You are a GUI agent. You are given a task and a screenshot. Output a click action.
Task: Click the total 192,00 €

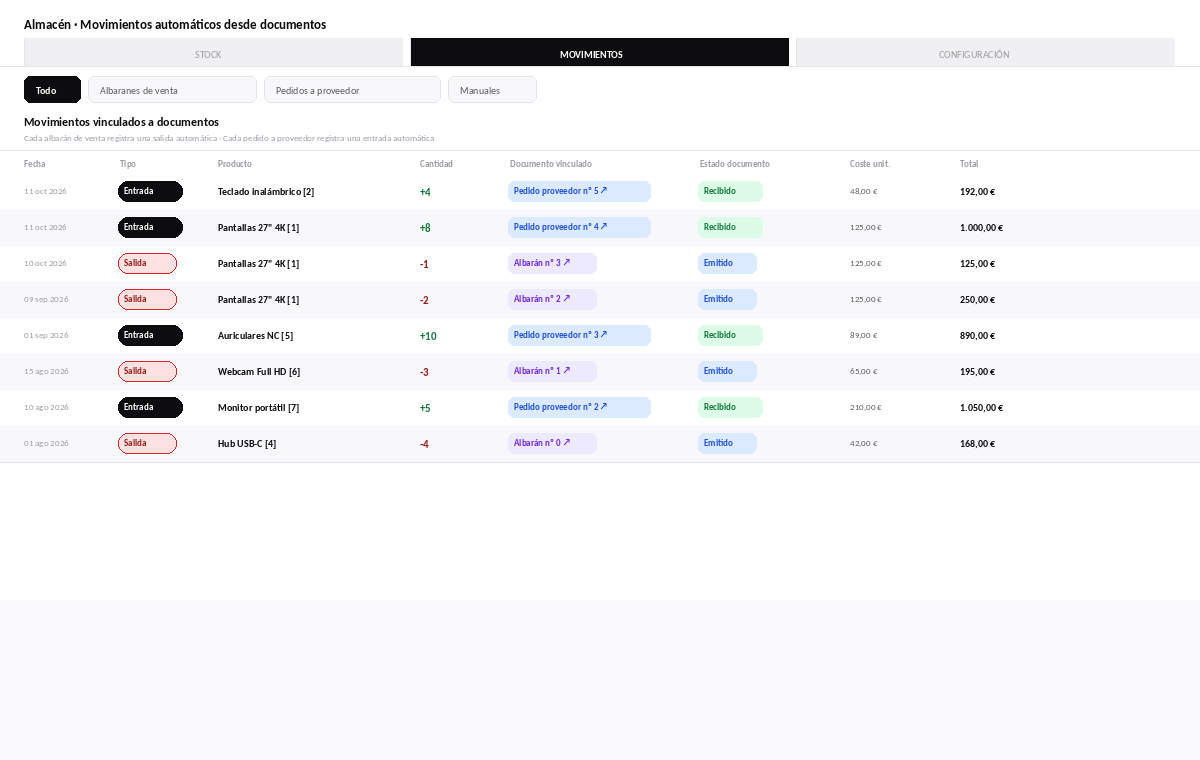(x=977, y=192)
